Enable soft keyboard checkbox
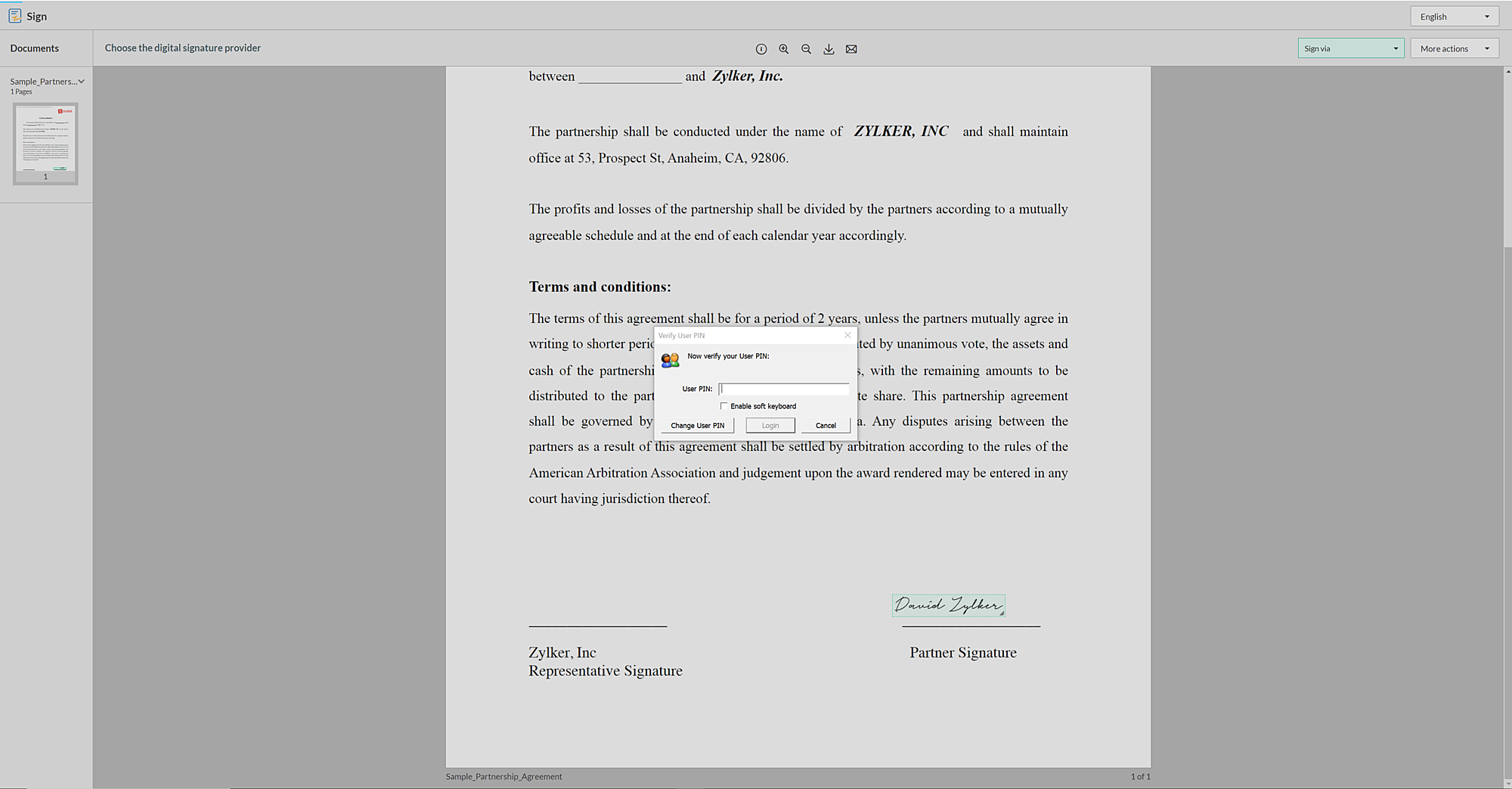This screenshot has width=1512, height=789. (x=723, y=406)
